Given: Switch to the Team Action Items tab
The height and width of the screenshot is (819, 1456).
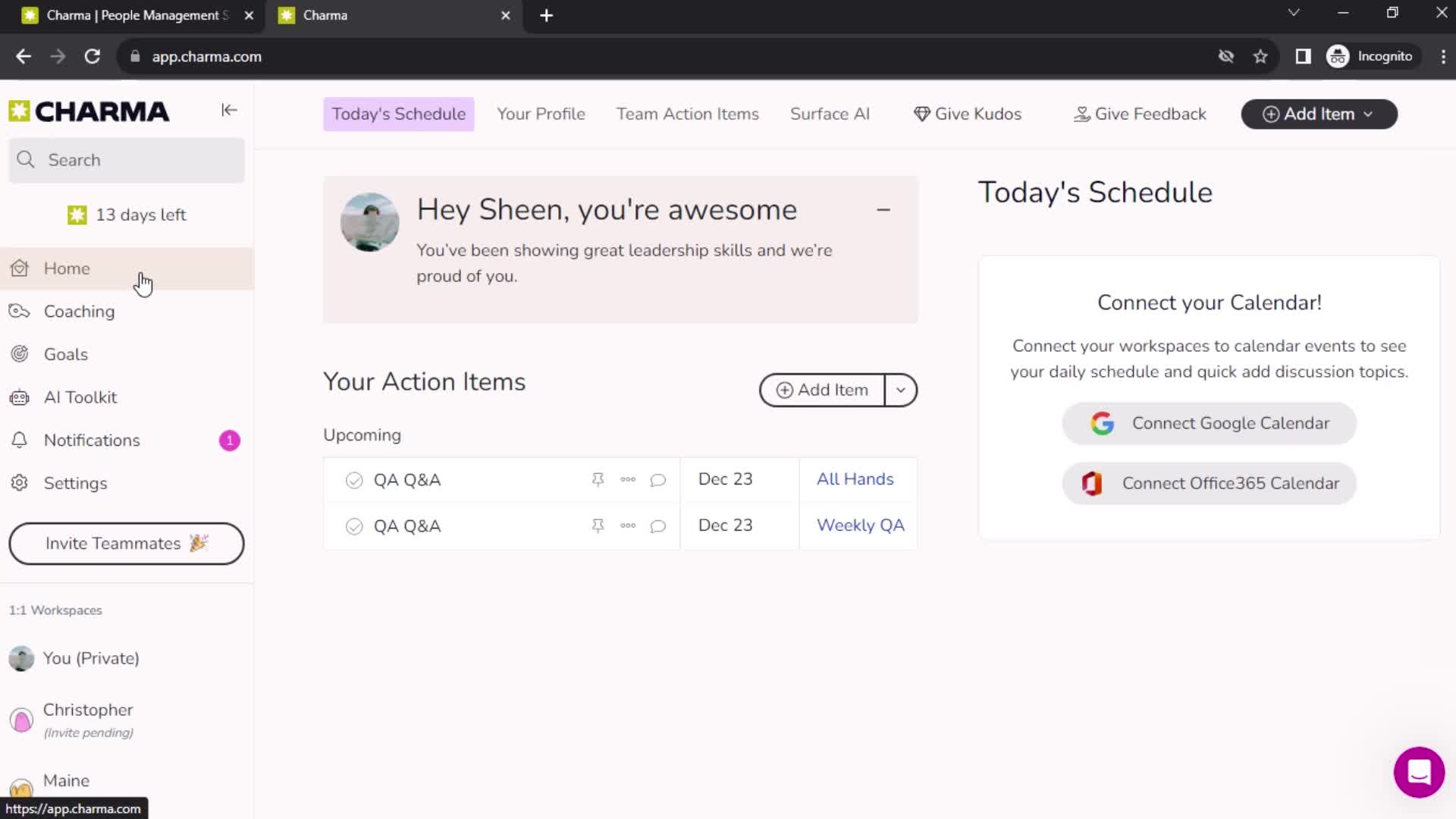Looking at the screenshot, I should 688,114.
